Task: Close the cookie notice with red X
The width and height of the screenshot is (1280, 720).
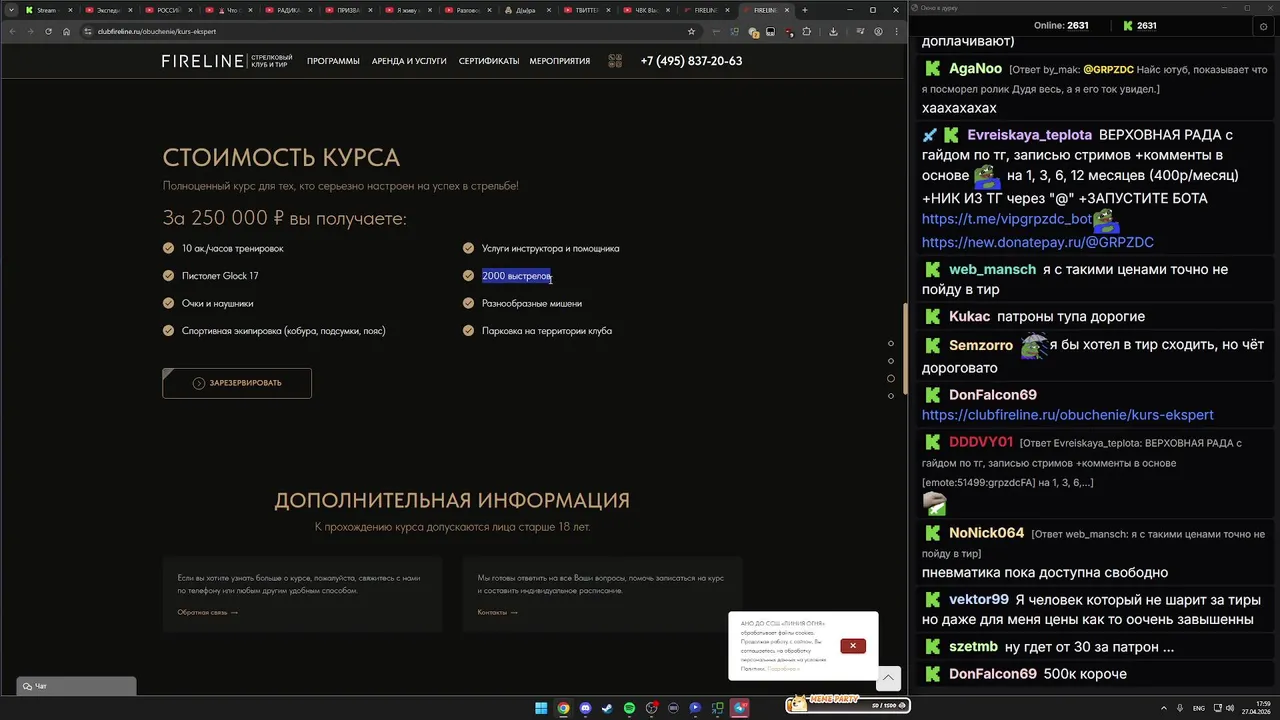Action: pyautogui.click(x=853, y=646)
